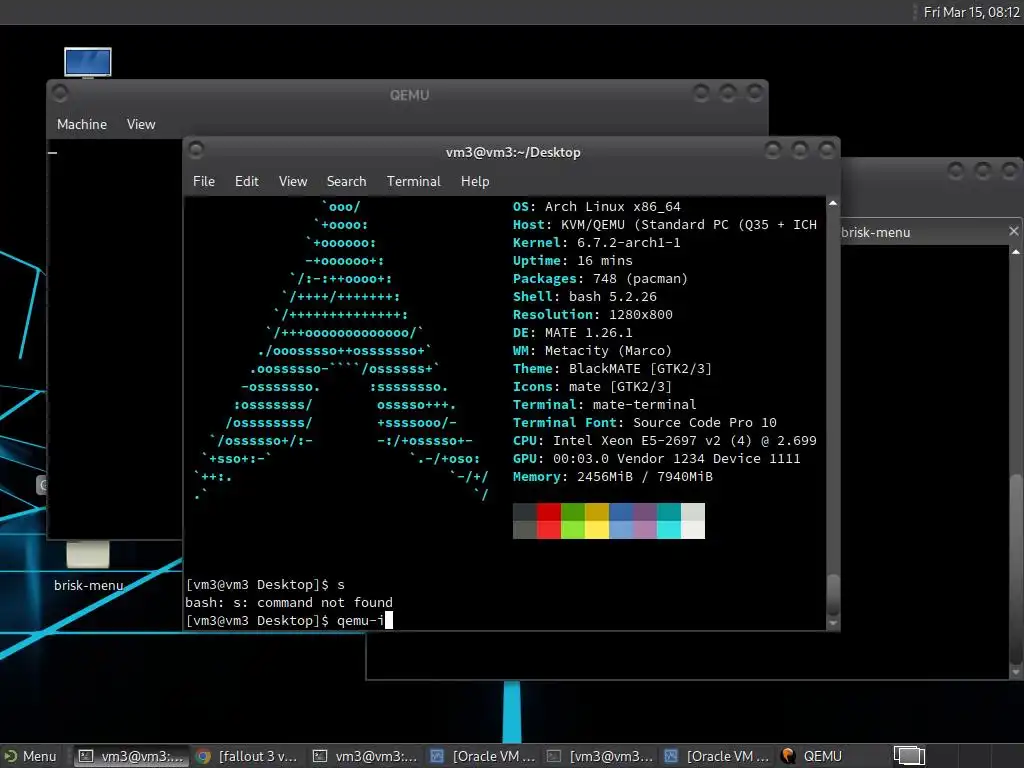Open the Machine menu in QEMU window

(82, 124)
